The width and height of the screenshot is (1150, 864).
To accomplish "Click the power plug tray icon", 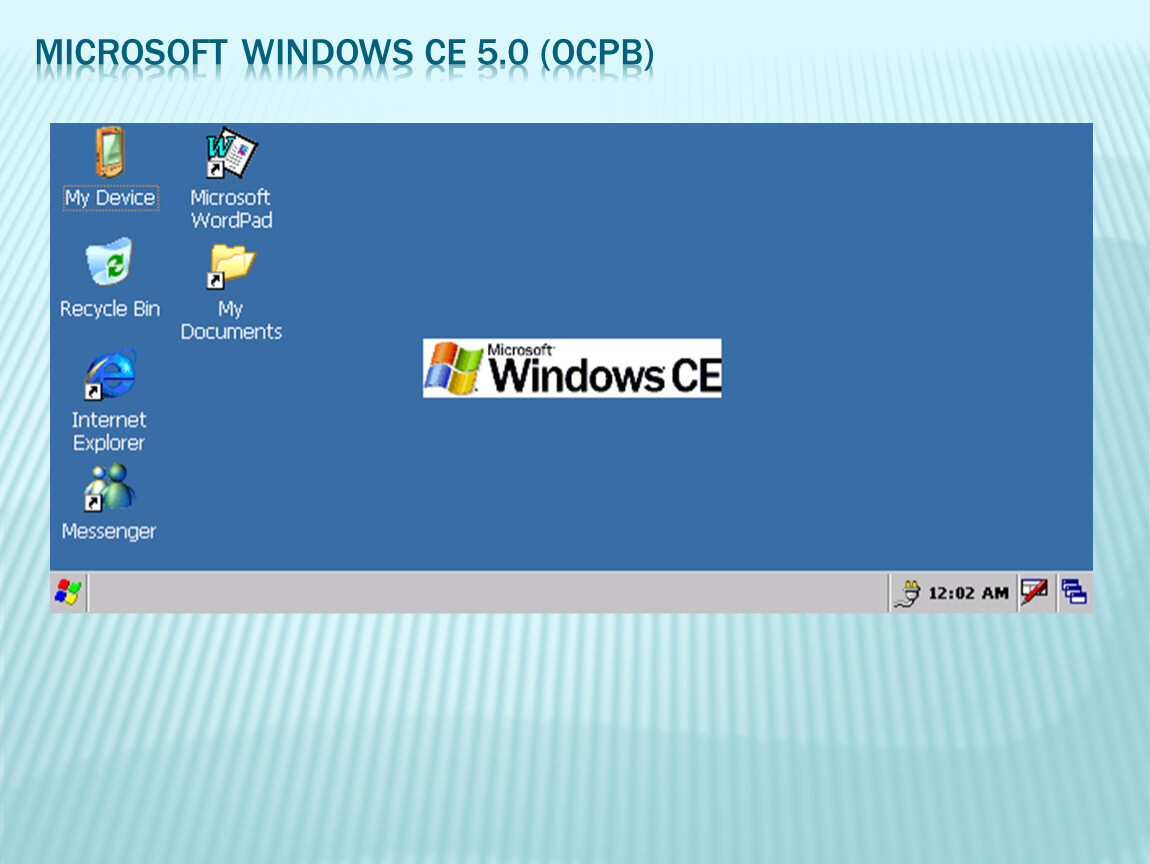I will pyautogui.click(x=908, y=593).
